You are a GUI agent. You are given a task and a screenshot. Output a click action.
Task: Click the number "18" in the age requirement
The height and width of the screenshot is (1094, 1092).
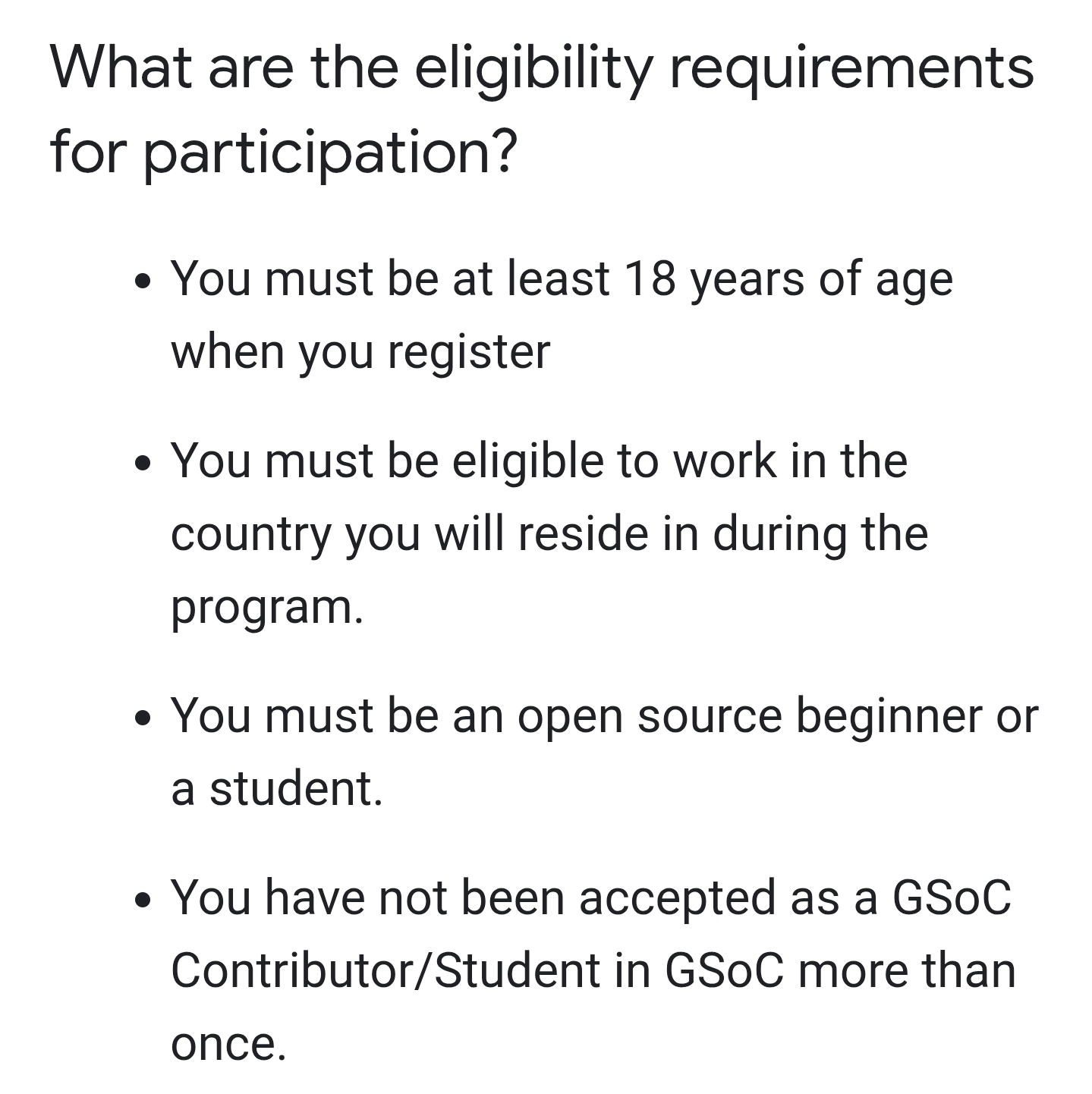click(x=650, y=279)
